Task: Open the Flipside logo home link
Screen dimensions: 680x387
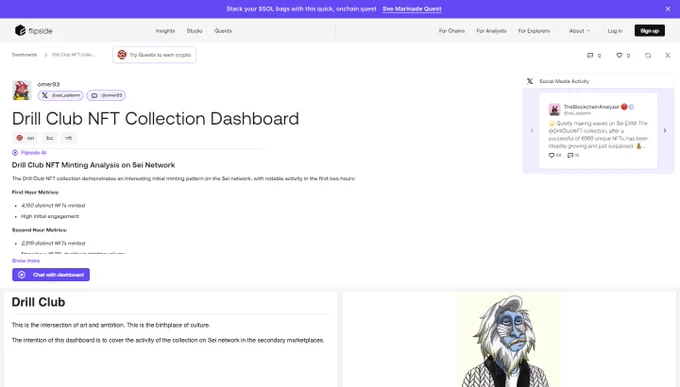Action: pos(33,30)
